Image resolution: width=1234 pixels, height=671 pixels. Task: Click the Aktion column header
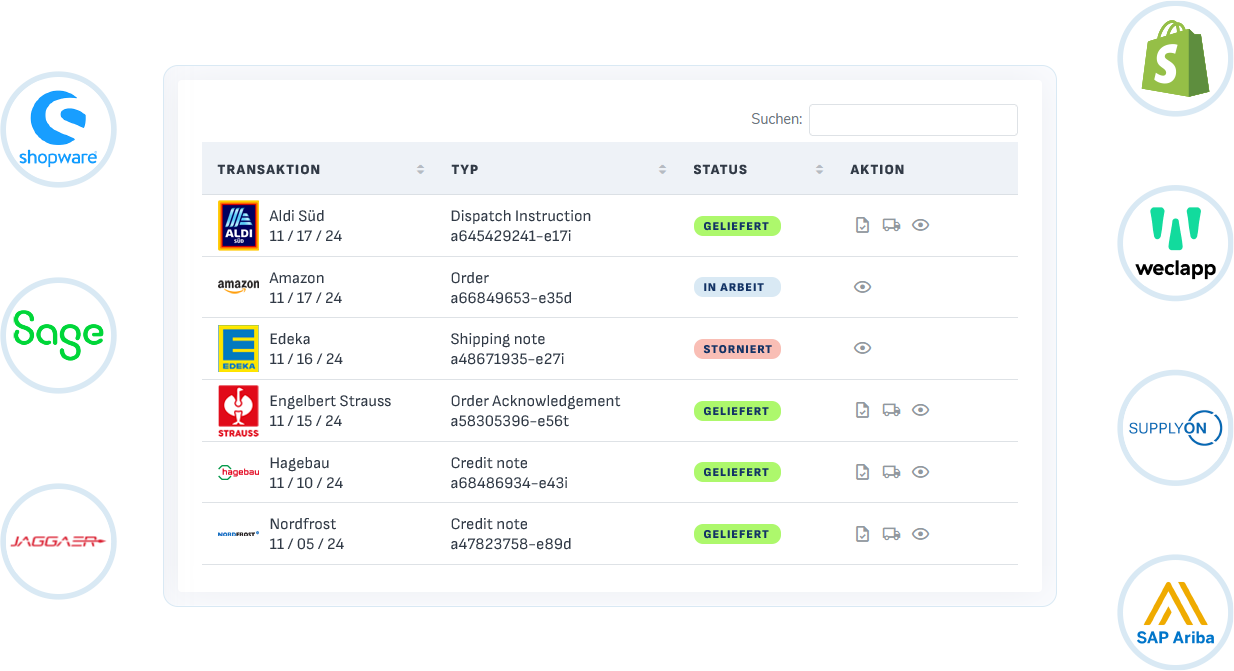877,170
